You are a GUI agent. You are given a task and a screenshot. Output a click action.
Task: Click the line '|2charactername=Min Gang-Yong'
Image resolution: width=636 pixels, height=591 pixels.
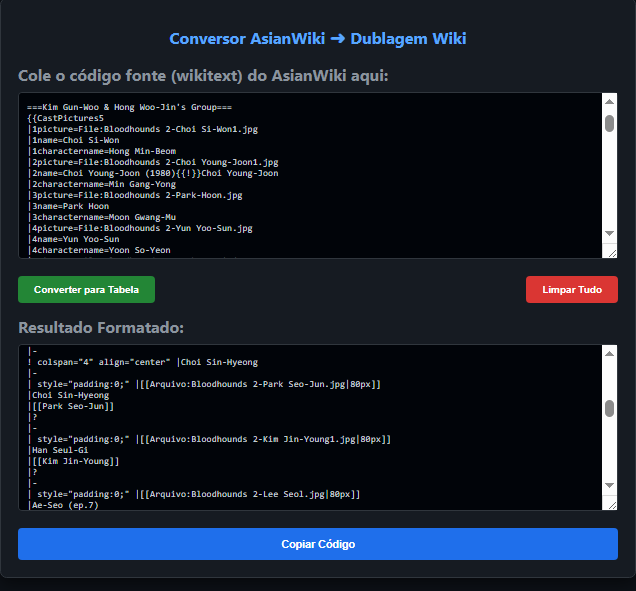(101, 184)
